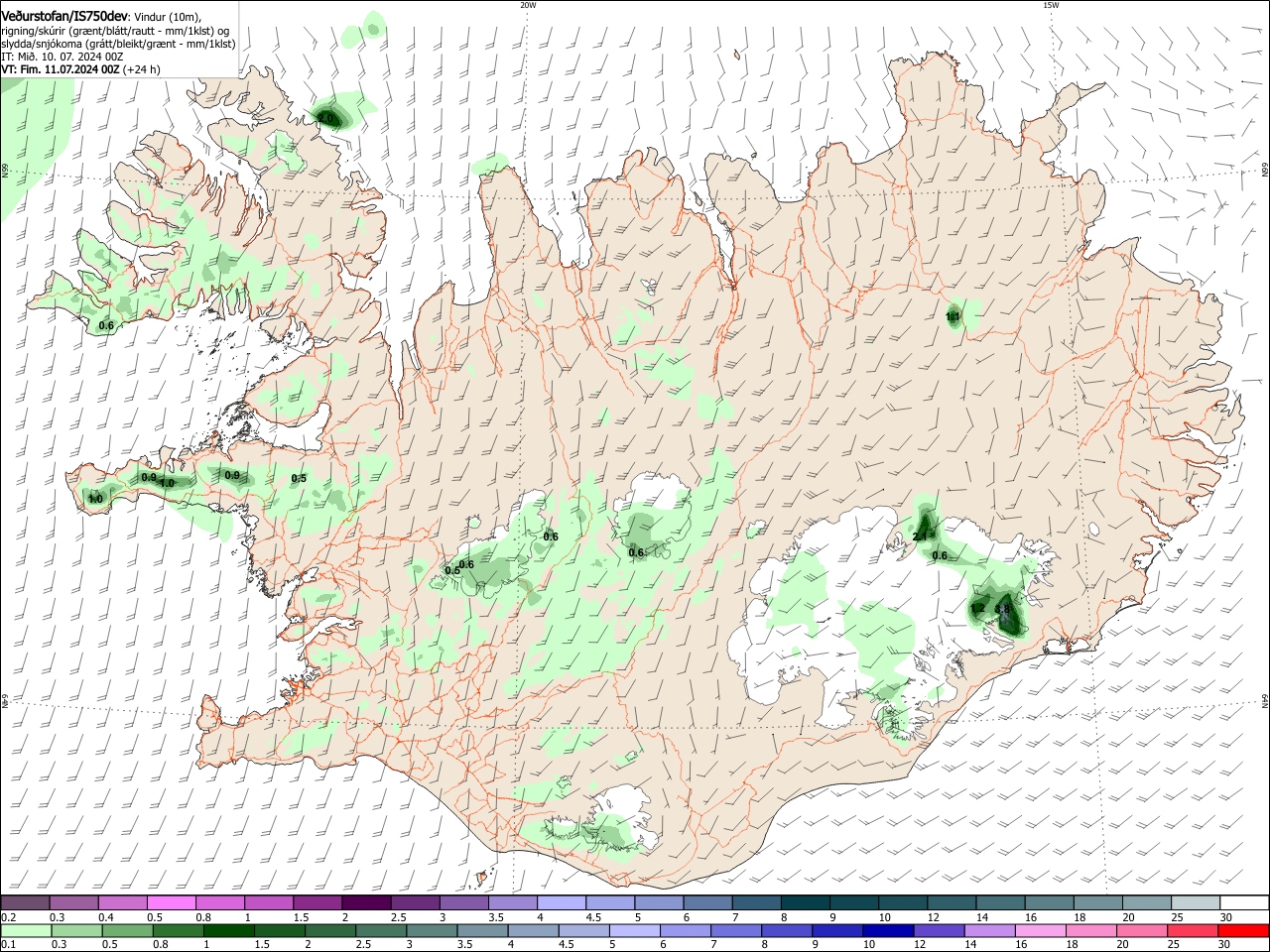Pick the medium green 0.5 swatch in lower legend row
The height and width of the screenshot is (952, 1270).
(x=126, y=931)
